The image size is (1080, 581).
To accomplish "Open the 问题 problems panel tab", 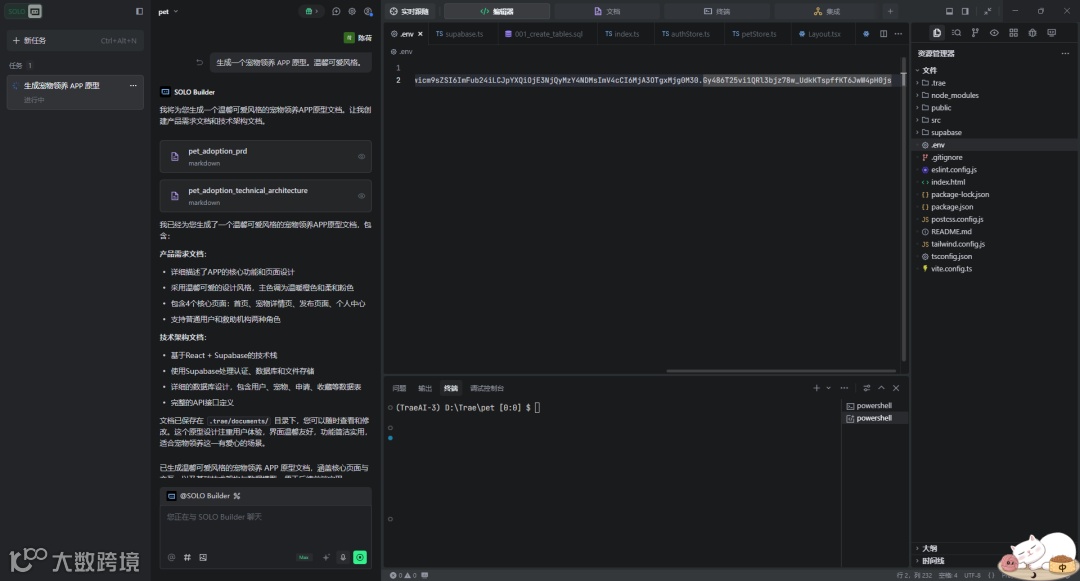I will tap(399, 388).
